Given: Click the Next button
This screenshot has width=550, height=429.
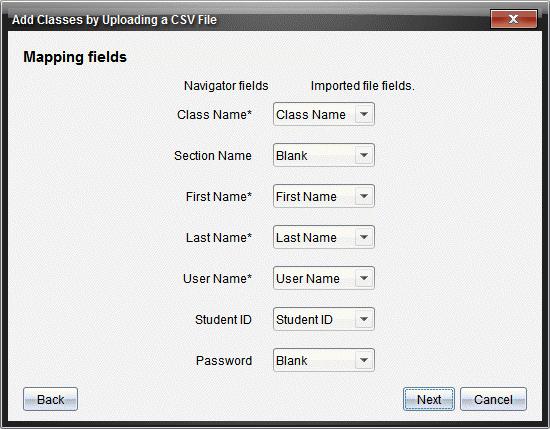Looking at the screenshot, I should click(x=429, y=399).
